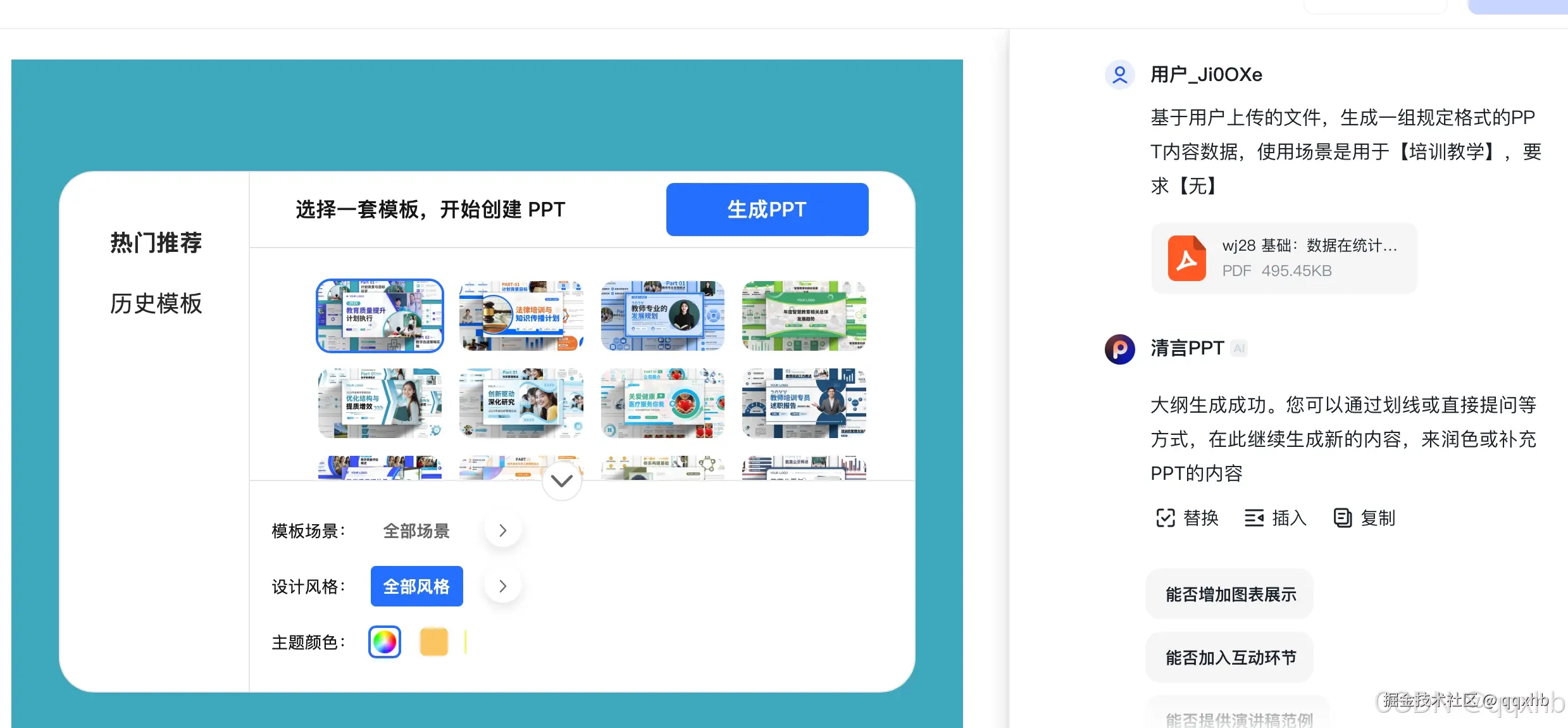Select the 全部风格 design style option
This screenshot has width=1568, height=728.
pyautogui.click(x=416, y=586)
